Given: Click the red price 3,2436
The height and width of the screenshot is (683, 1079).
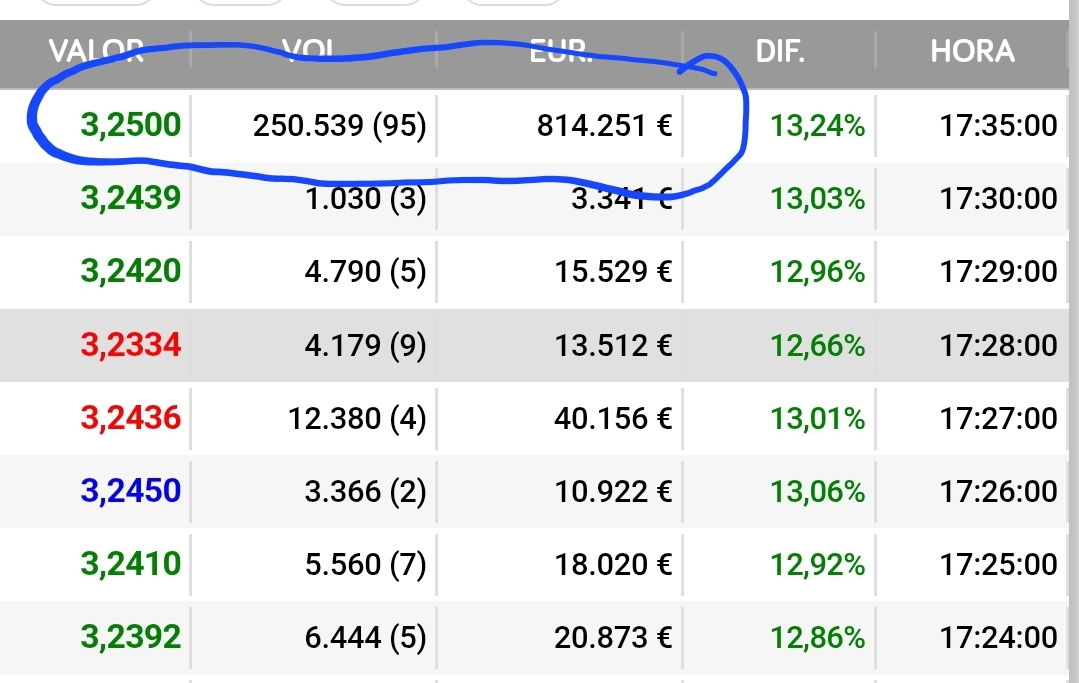Looking at the screenshot, I should (x=131, y=418).
